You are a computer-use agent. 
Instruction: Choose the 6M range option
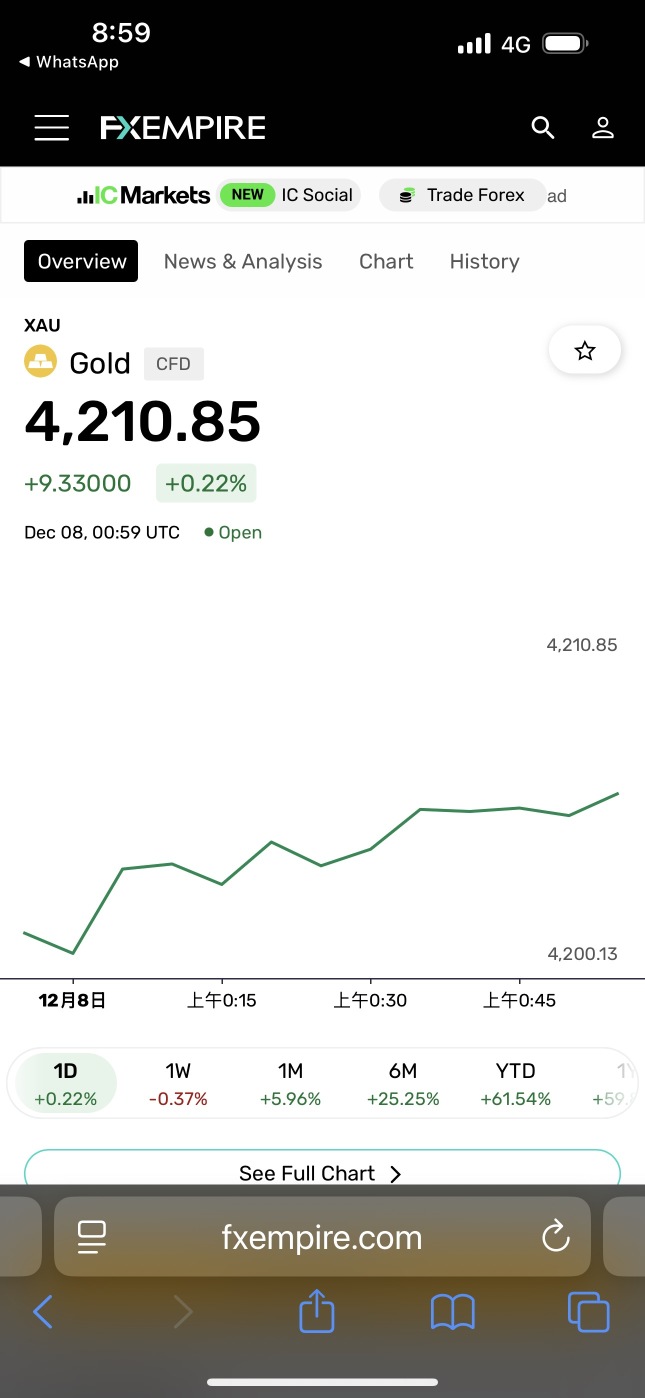[403, 1084]
